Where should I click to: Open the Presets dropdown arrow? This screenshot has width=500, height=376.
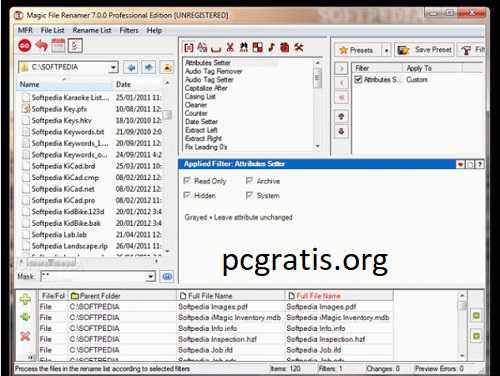(386, 50)
